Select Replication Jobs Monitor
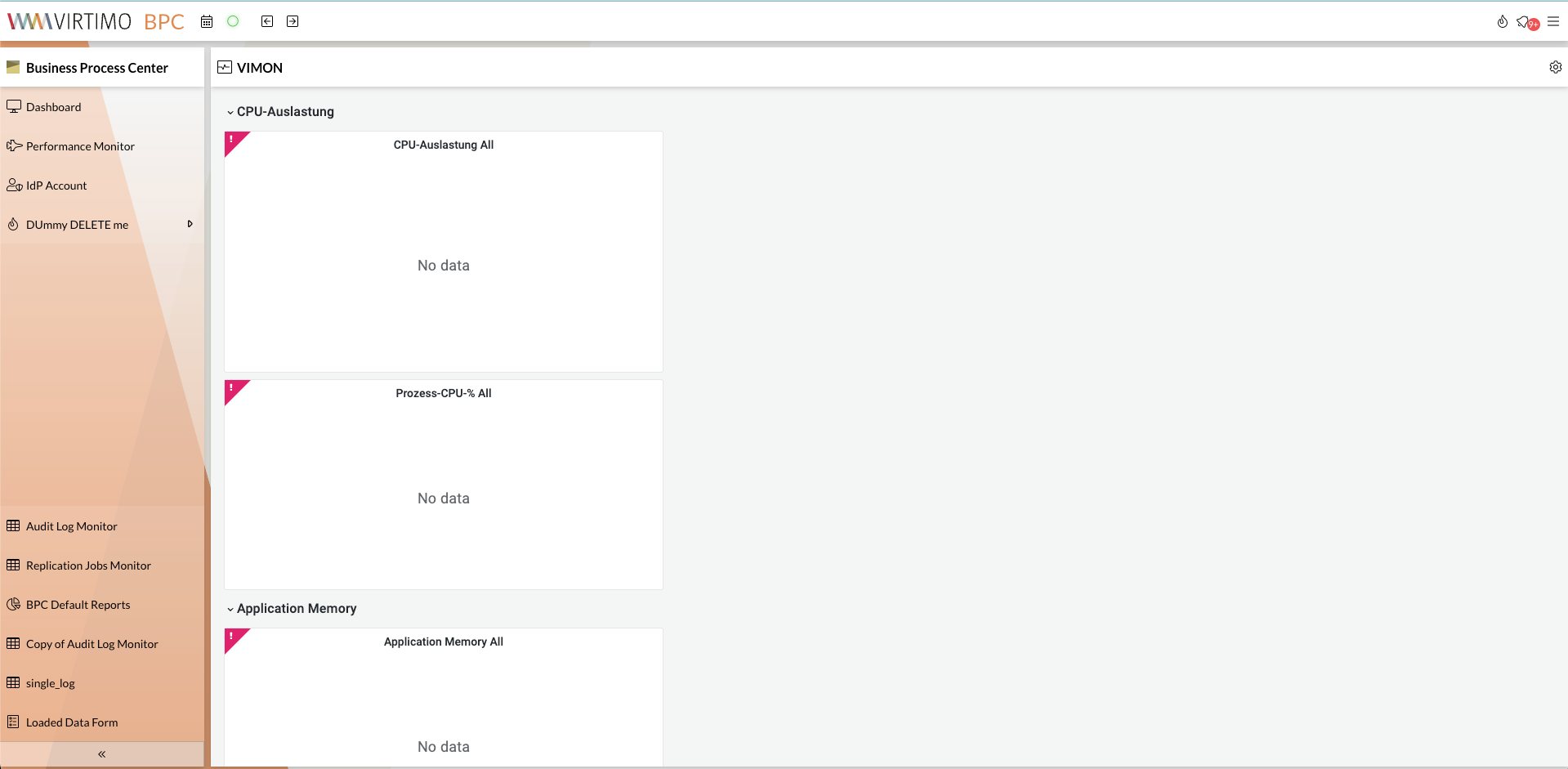This screenshot has width=1568, height=769. click(88, 566)
